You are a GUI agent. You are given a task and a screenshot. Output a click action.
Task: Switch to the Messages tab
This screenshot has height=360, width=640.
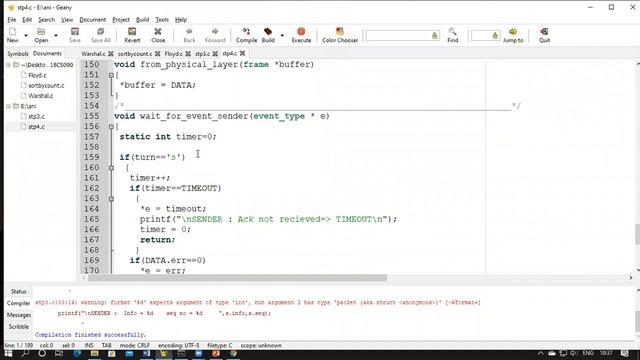(18, 315)
